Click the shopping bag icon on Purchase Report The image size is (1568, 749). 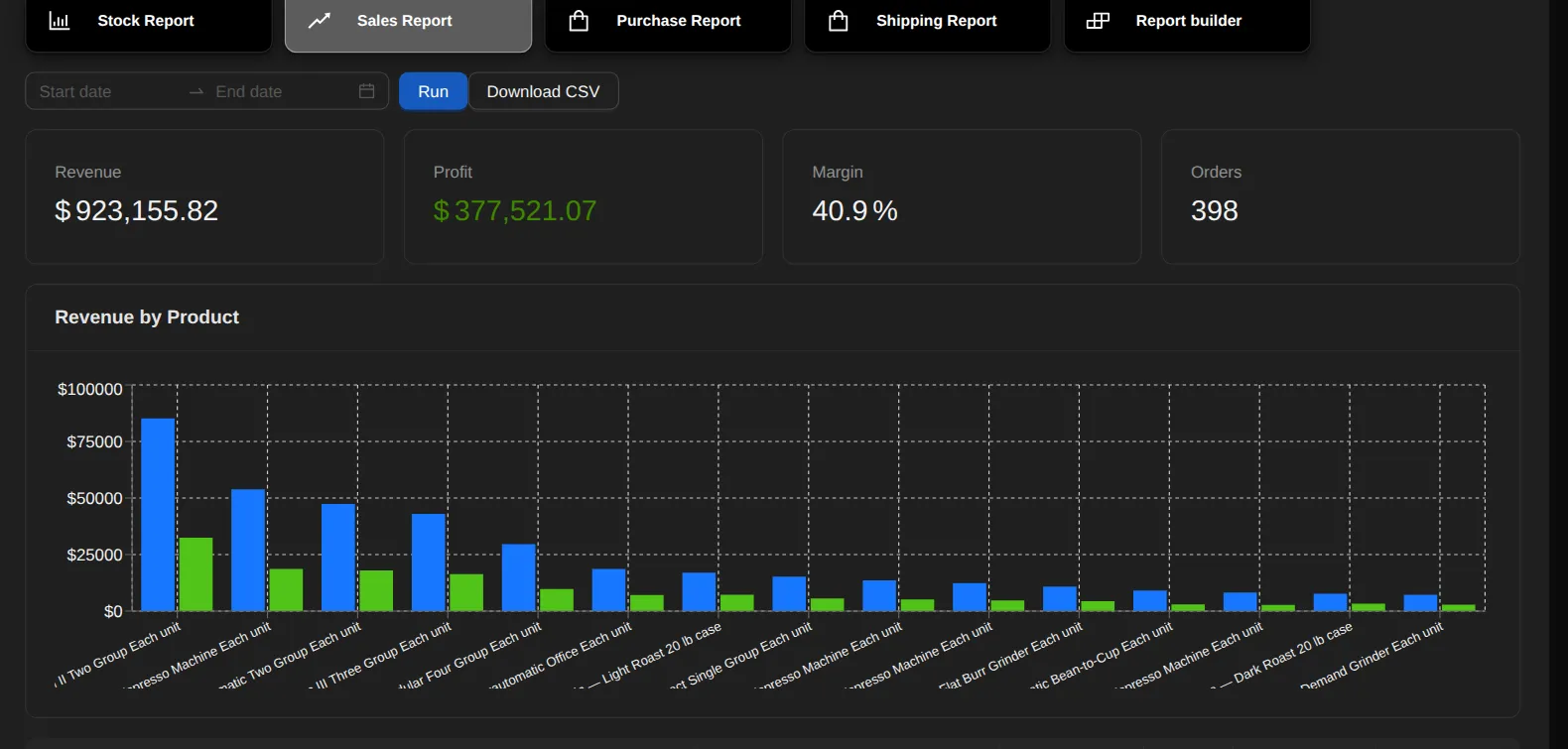pos(579,21)
